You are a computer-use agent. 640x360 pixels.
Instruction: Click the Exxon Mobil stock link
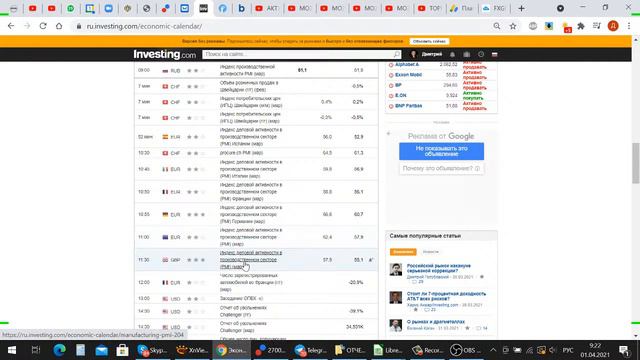click(x=408, y=75)
